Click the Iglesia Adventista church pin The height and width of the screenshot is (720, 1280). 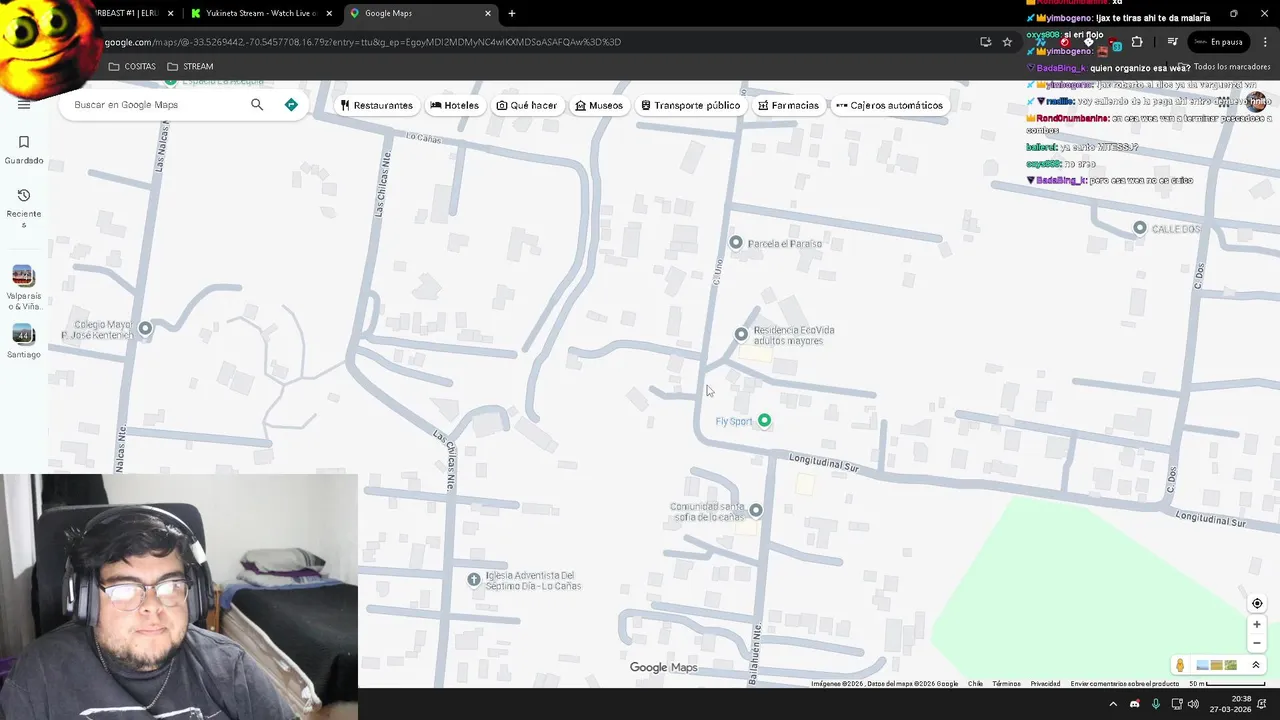[474, 579]
